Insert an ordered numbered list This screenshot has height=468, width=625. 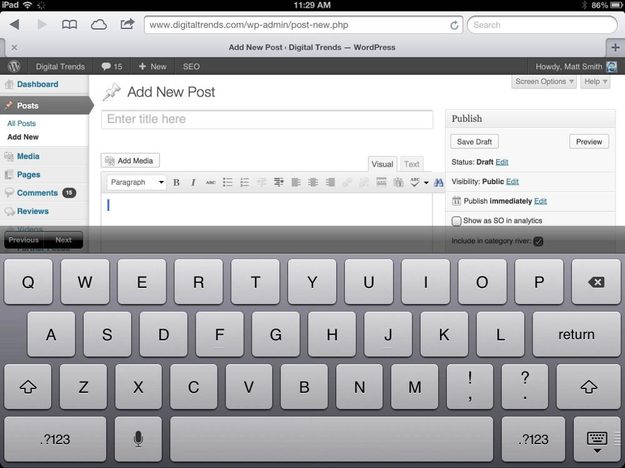[245, 183]
